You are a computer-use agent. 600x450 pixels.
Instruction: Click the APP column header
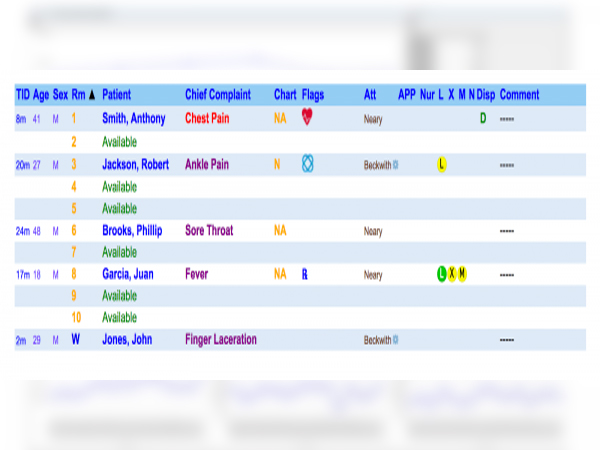coord(407,95)
